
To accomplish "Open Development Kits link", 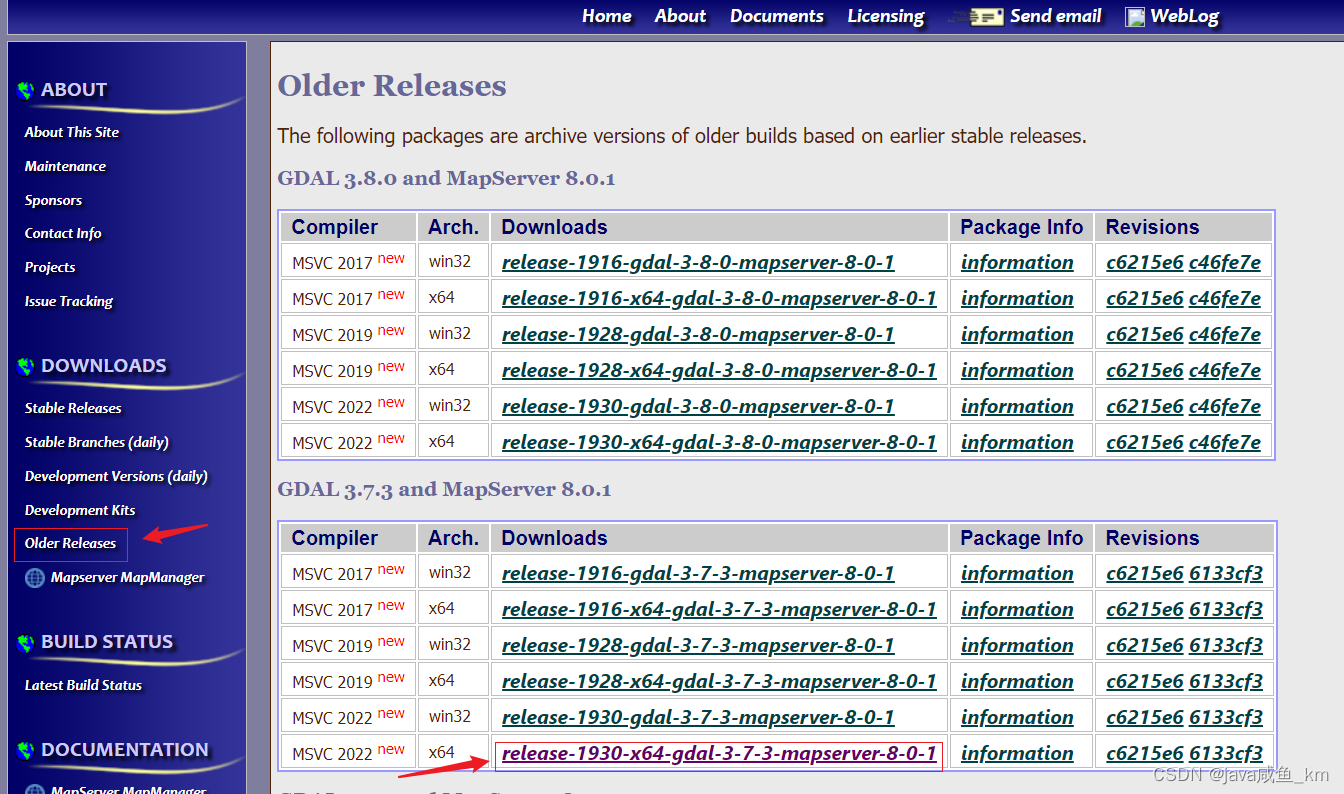I will tap(80, 510).
